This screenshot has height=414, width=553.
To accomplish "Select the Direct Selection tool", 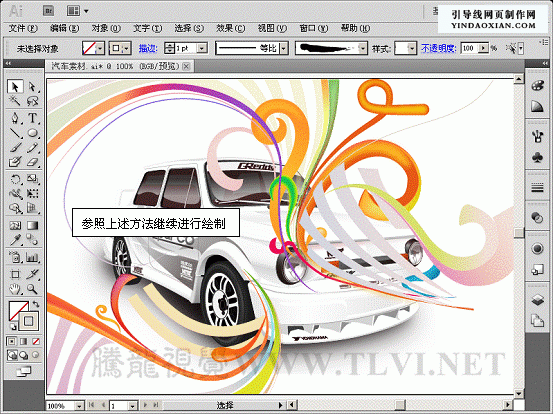I will click(32, 86).
